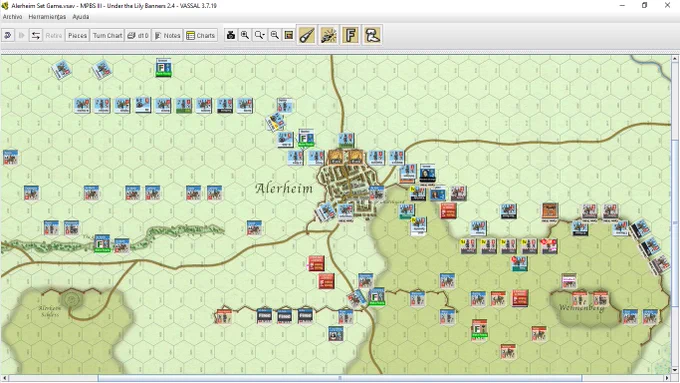Click the cannon barrel toolbar icon
The width and height of the screenshot is (680, 383).
coord(307,35)
